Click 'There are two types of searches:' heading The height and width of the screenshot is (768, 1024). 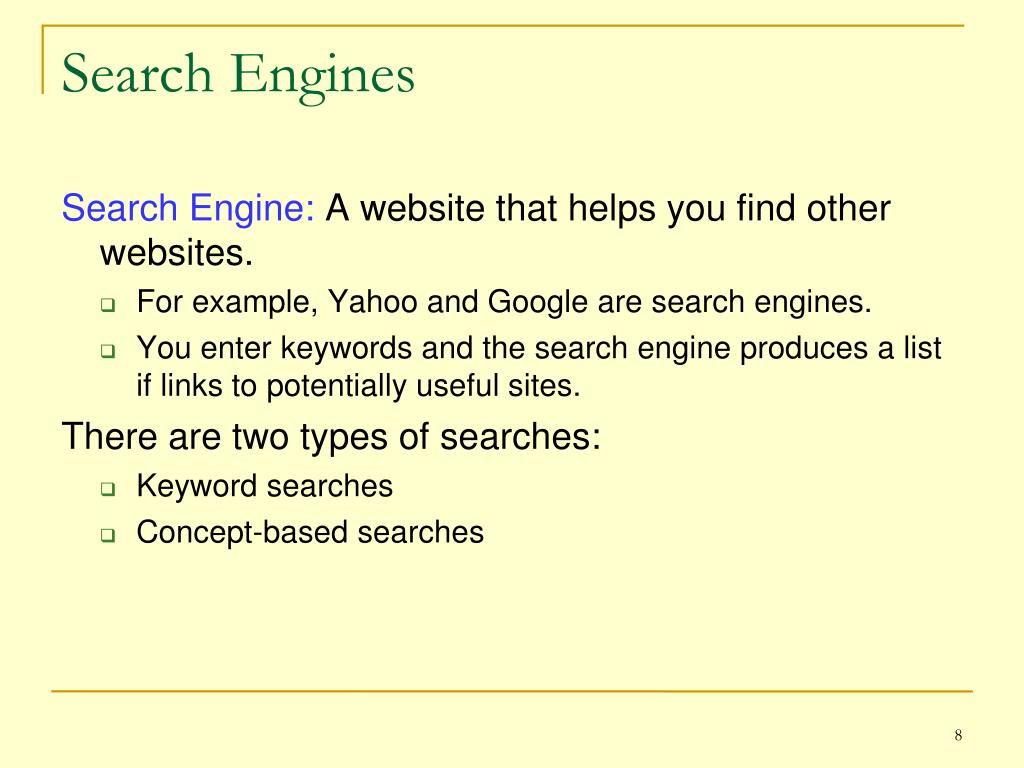(331, 437)
